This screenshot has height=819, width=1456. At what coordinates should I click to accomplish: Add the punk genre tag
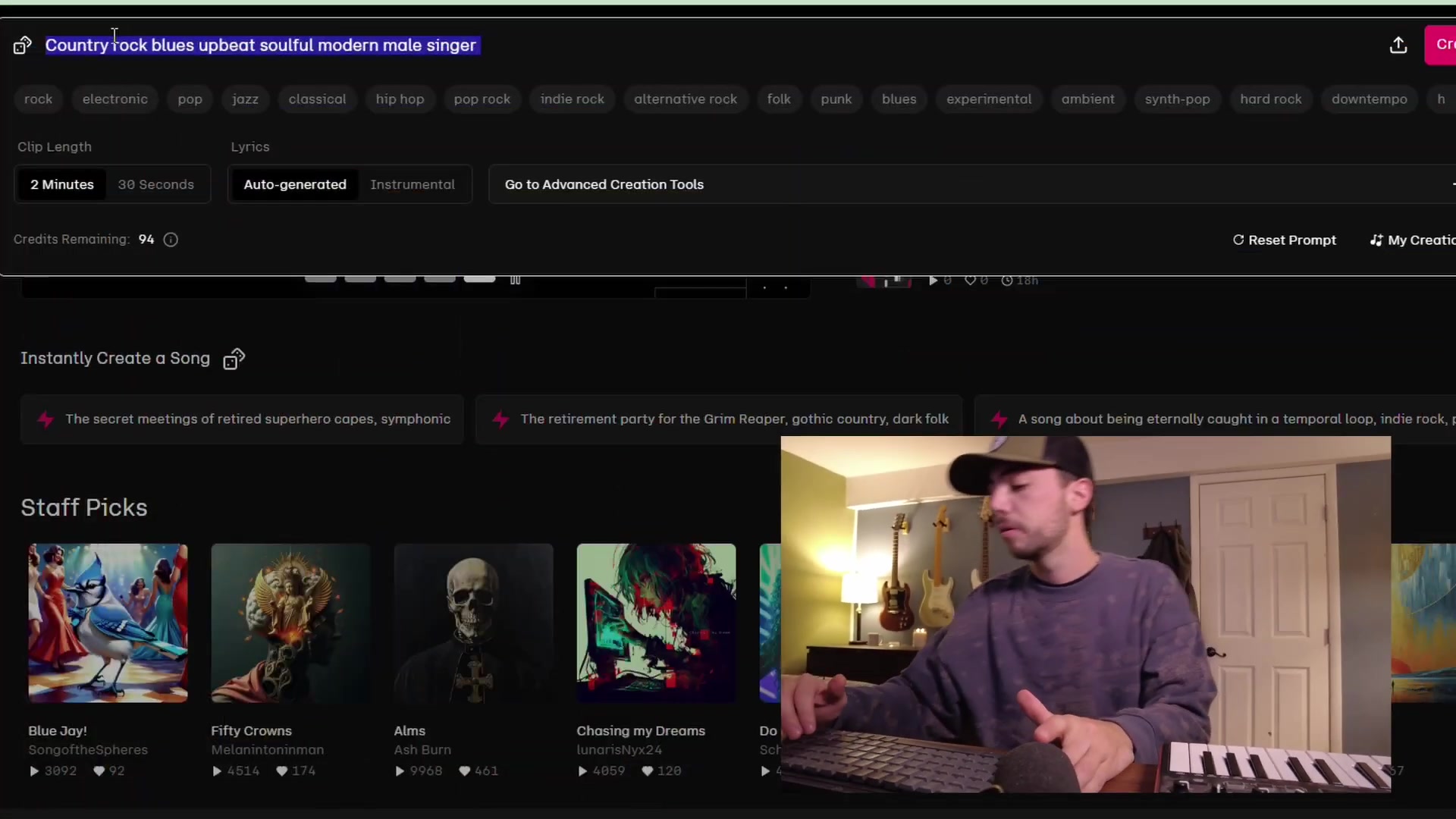coord(836,99)
